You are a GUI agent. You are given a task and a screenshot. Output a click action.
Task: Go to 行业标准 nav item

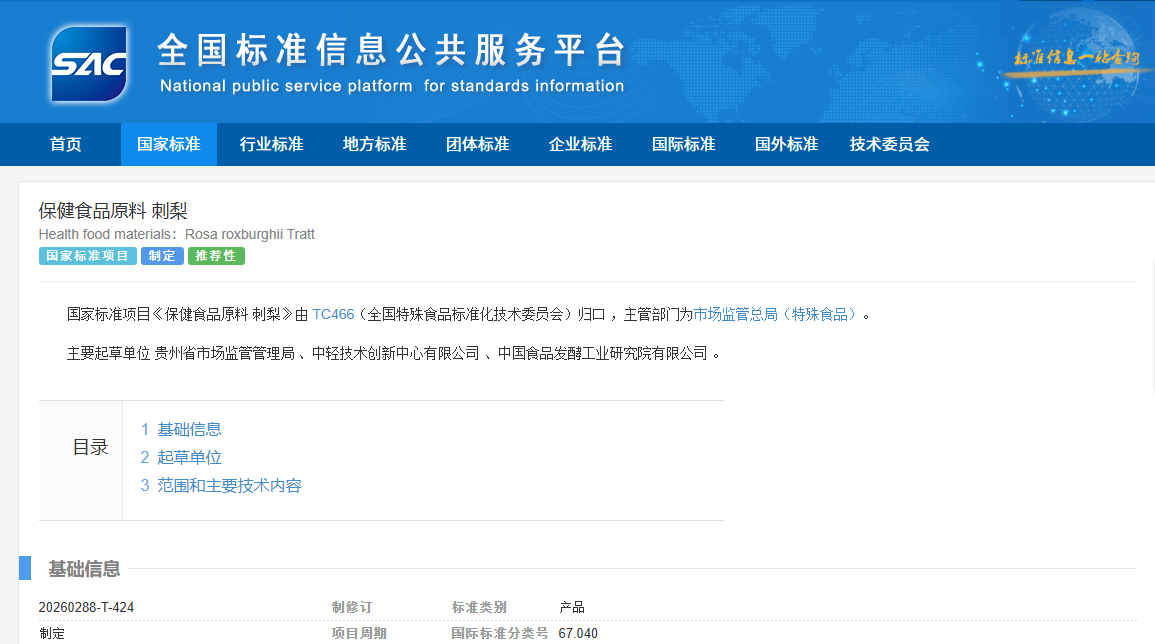pyautogui.click(x=272, y=144)
